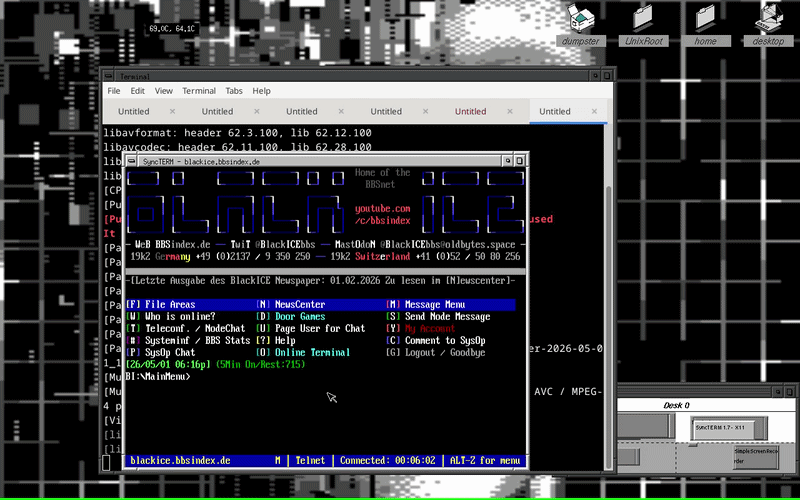Select NewsCenter in BBS menu
Image resolution: width=800 pixels, height=500 pixels.
(x=291, y=305)
